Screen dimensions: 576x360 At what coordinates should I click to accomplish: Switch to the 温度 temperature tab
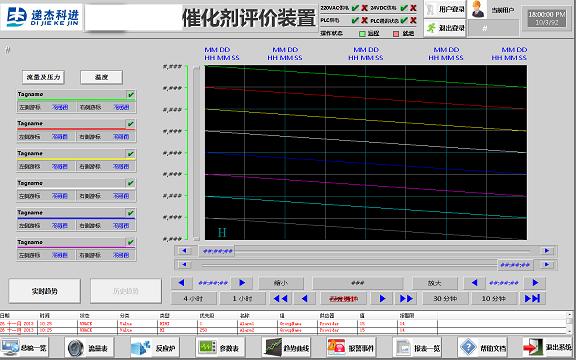click(x=101, y=77)
